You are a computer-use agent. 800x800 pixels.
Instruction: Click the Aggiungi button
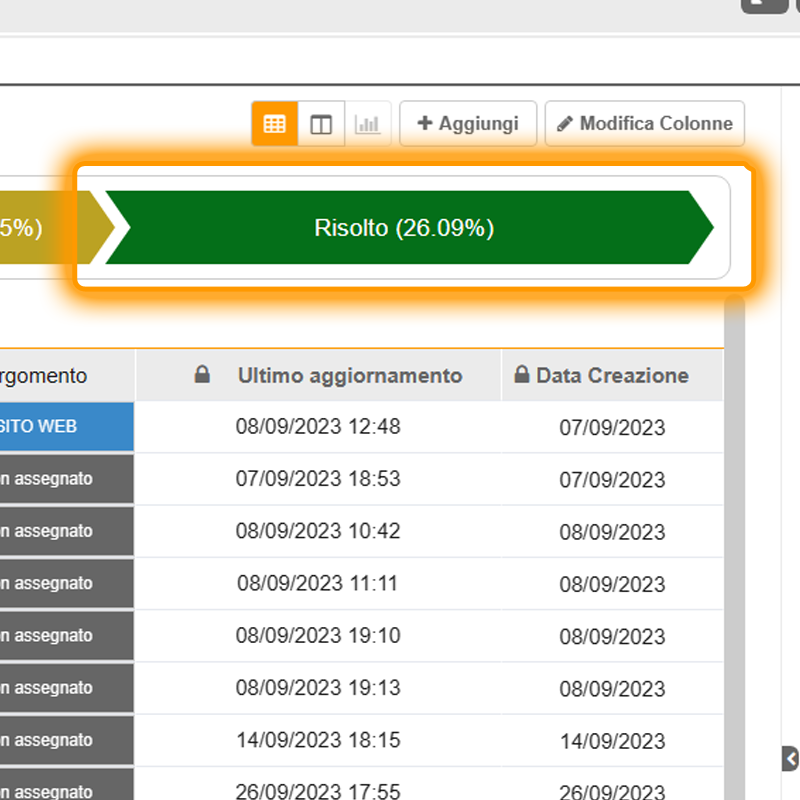pos(468,124)
